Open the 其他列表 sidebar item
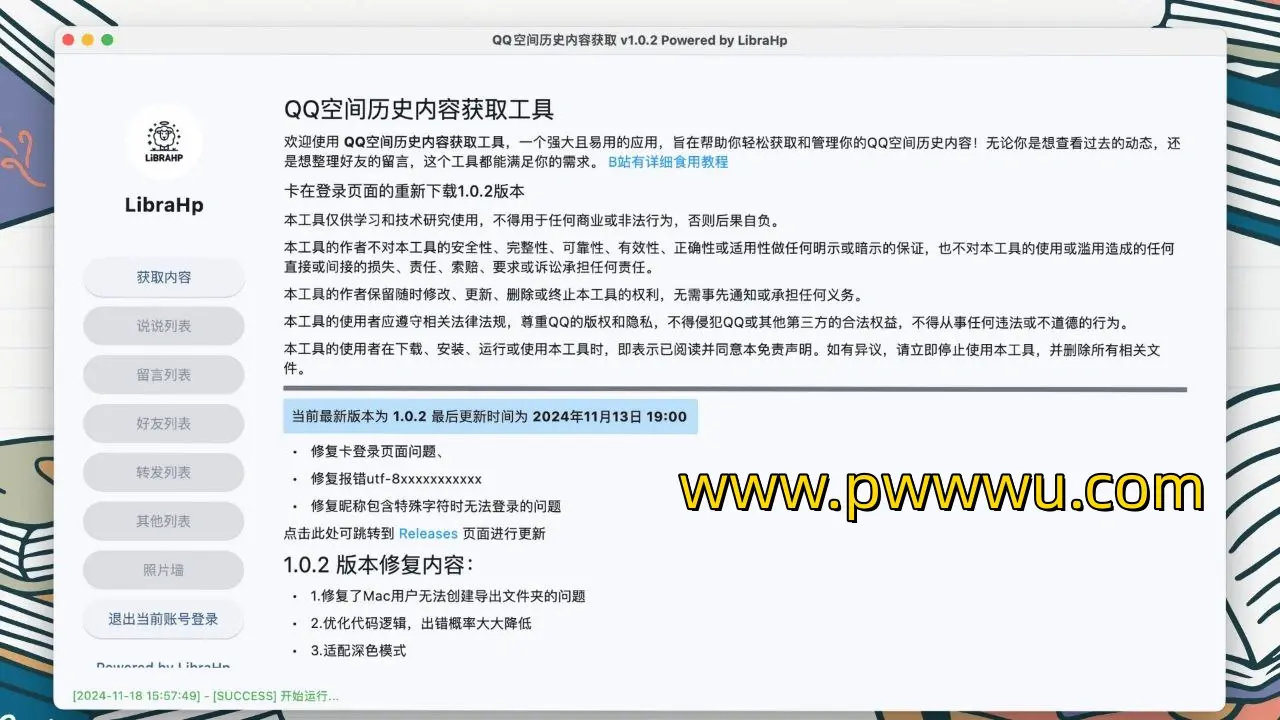Image resolution: width=1280 pixels, height=720 pixels. [x=164, y=521]
